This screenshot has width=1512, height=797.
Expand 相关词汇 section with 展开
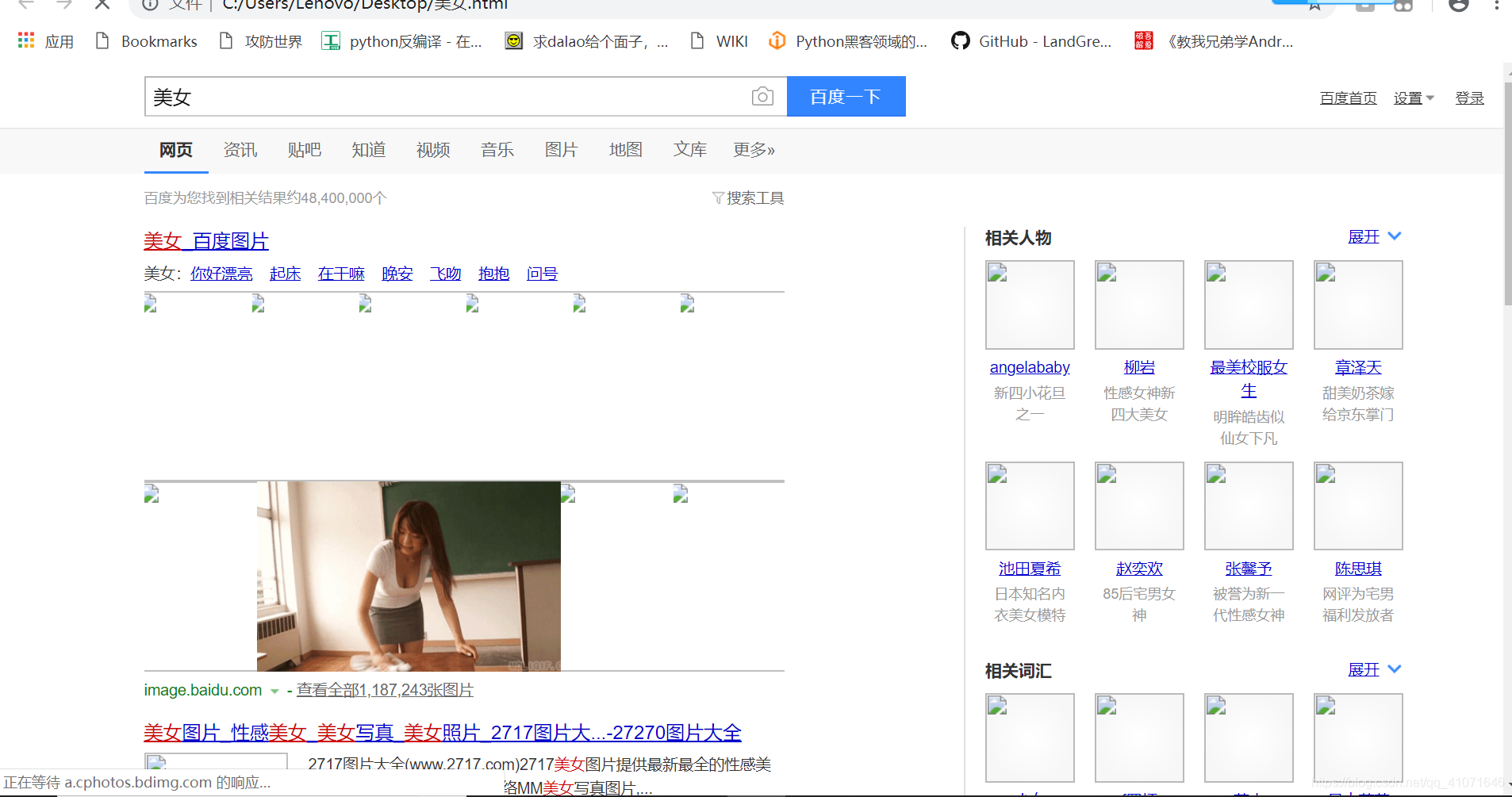coord(1375,669)
